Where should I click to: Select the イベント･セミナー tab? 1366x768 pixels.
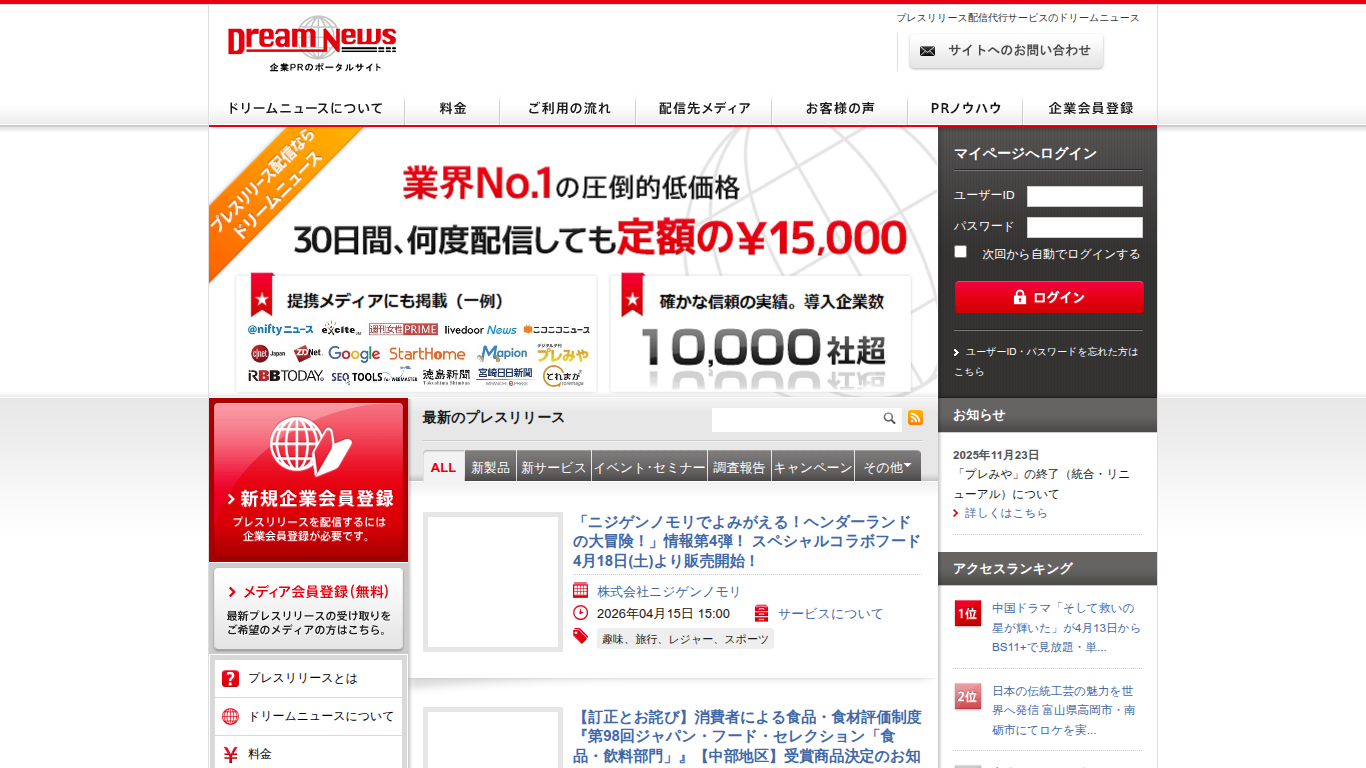(x=650, y=467)
